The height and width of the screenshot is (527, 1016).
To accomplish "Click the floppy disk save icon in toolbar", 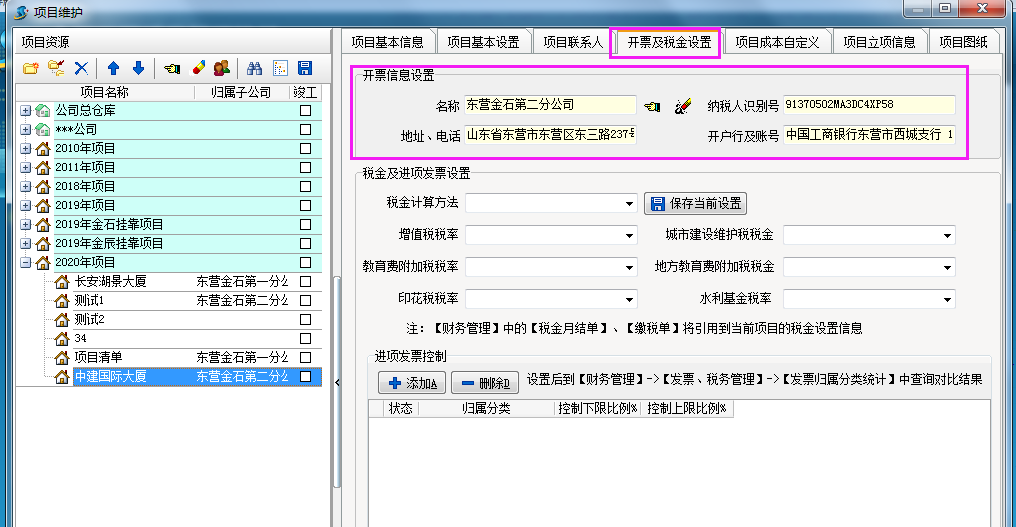I will pos(305,68).
